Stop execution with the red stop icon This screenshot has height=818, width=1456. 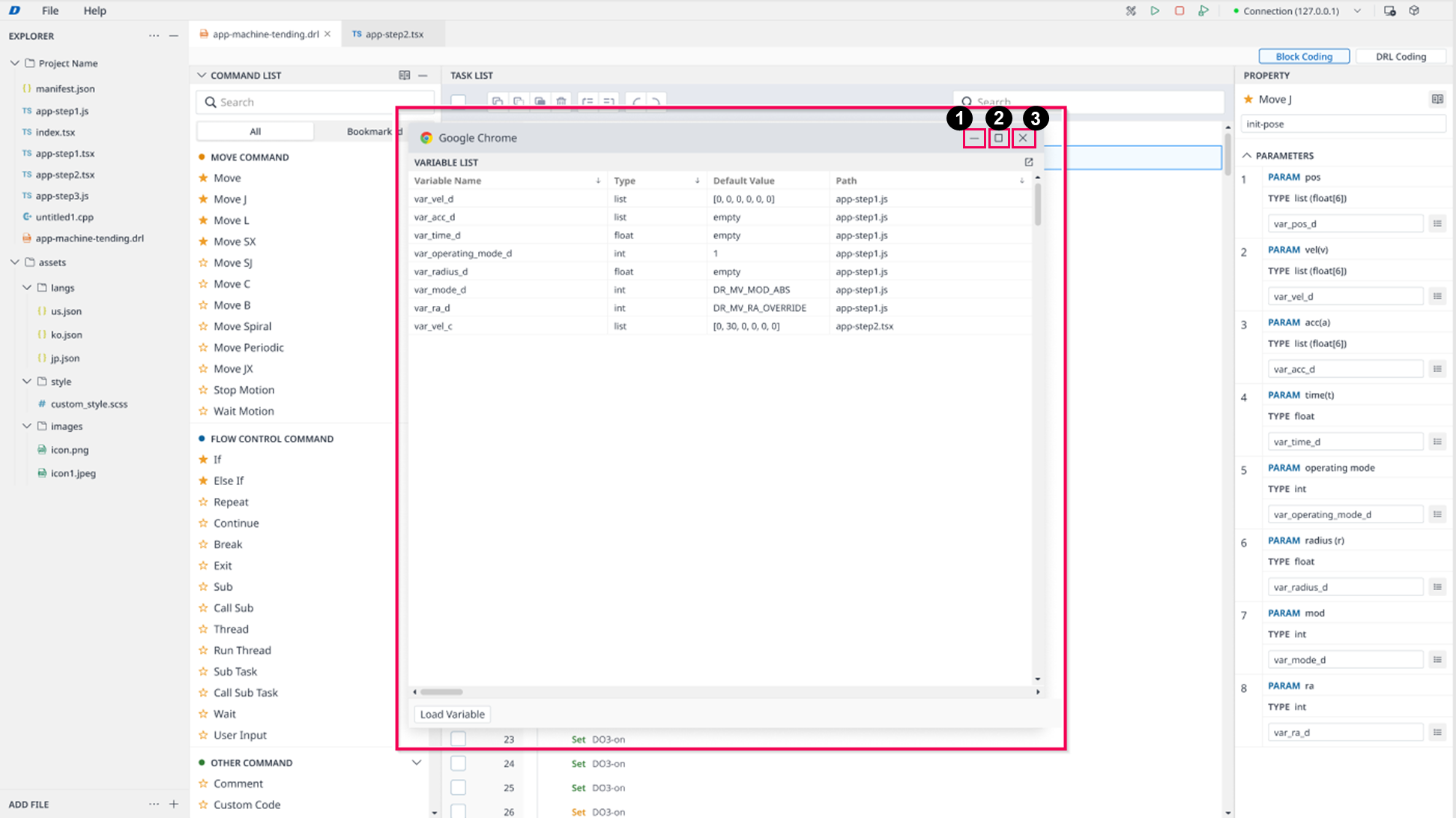point(1179,10)
